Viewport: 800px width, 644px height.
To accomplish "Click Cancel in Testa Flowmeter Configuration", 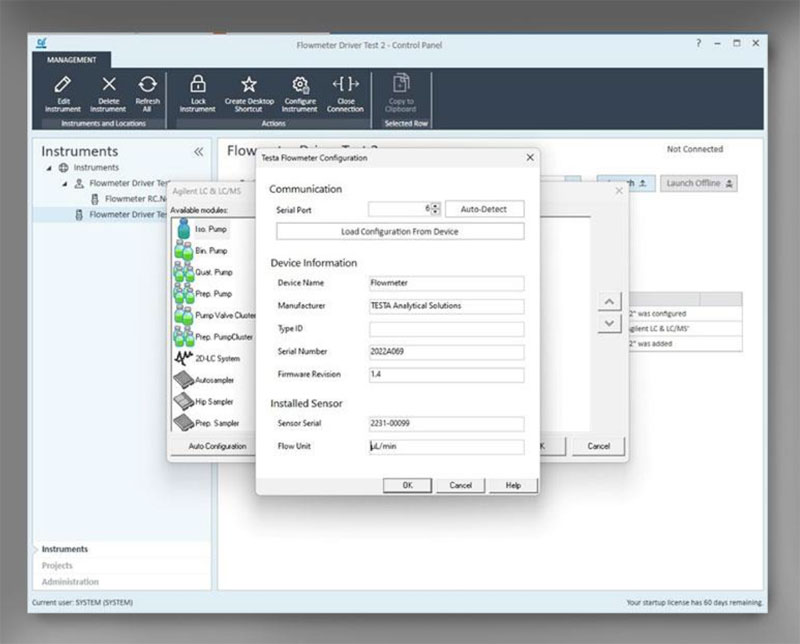I will (x=460, y=485).
